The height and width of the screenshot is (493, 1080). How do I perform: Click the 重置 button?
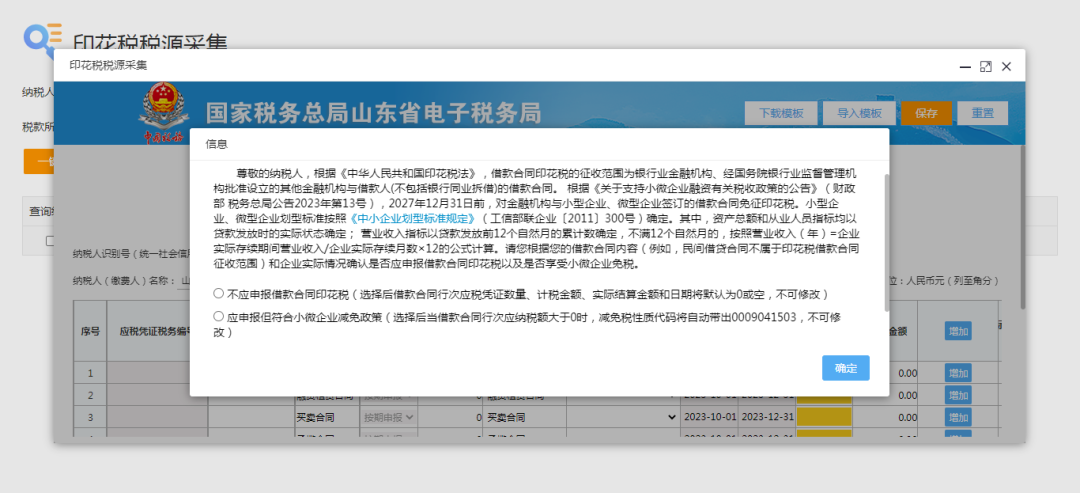point(982,114)
